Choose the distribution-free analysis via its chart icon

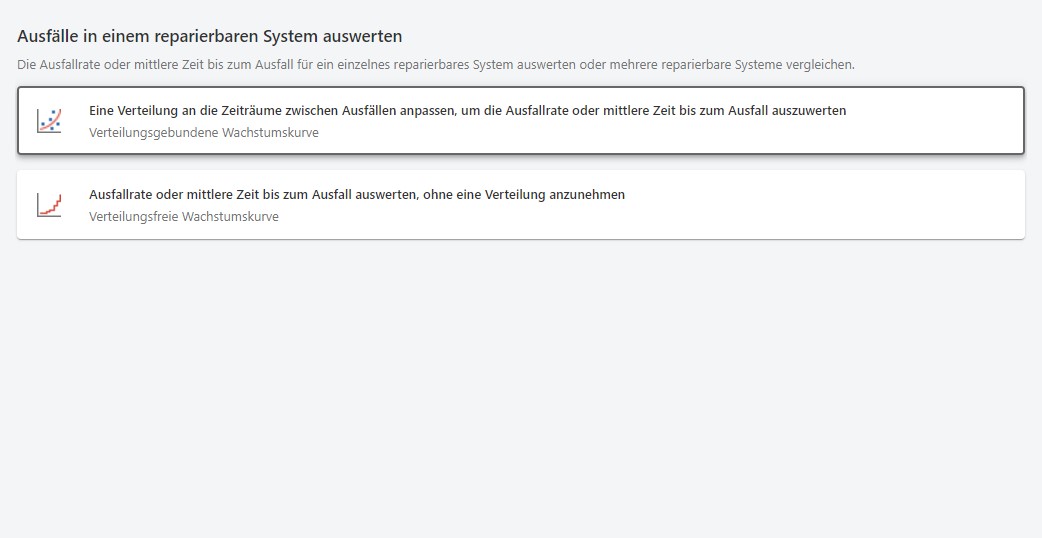[49, 205]
